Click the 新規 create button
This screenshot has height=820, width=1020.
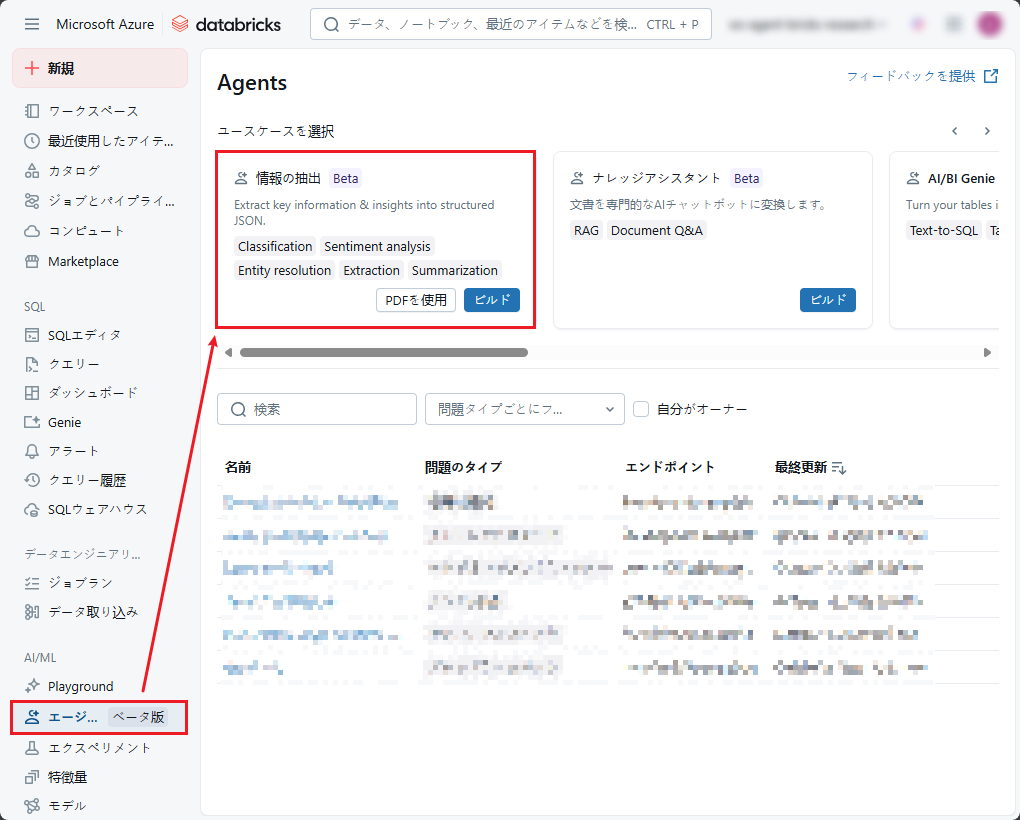pyautogui.click(x=100, y=68)
